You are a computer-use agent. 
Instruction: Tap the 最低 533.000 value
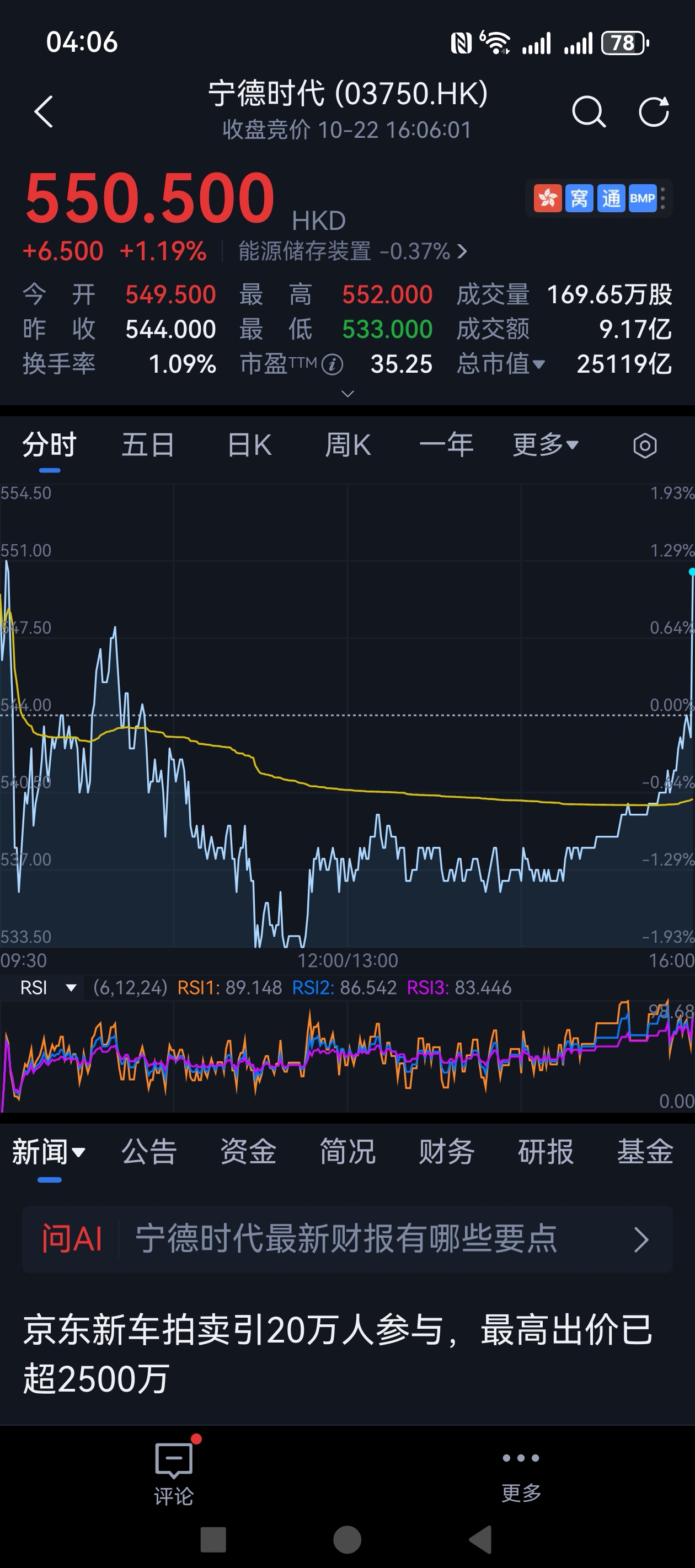[x=387, y=329]
